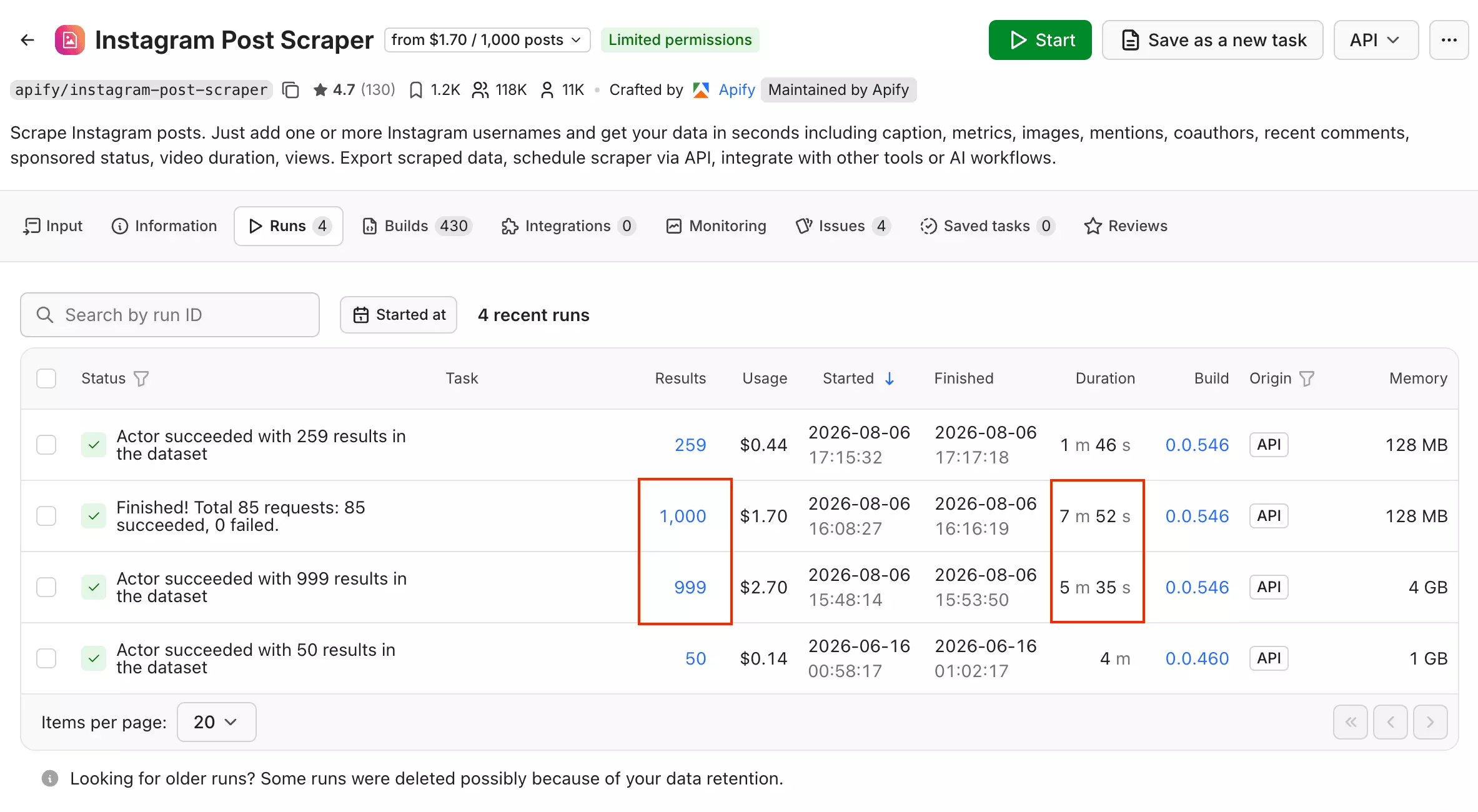Screen dimensions: 1478x812
Task: Click the Limited permissions badge
Action: pyautogui.click(x=680, y=40)
